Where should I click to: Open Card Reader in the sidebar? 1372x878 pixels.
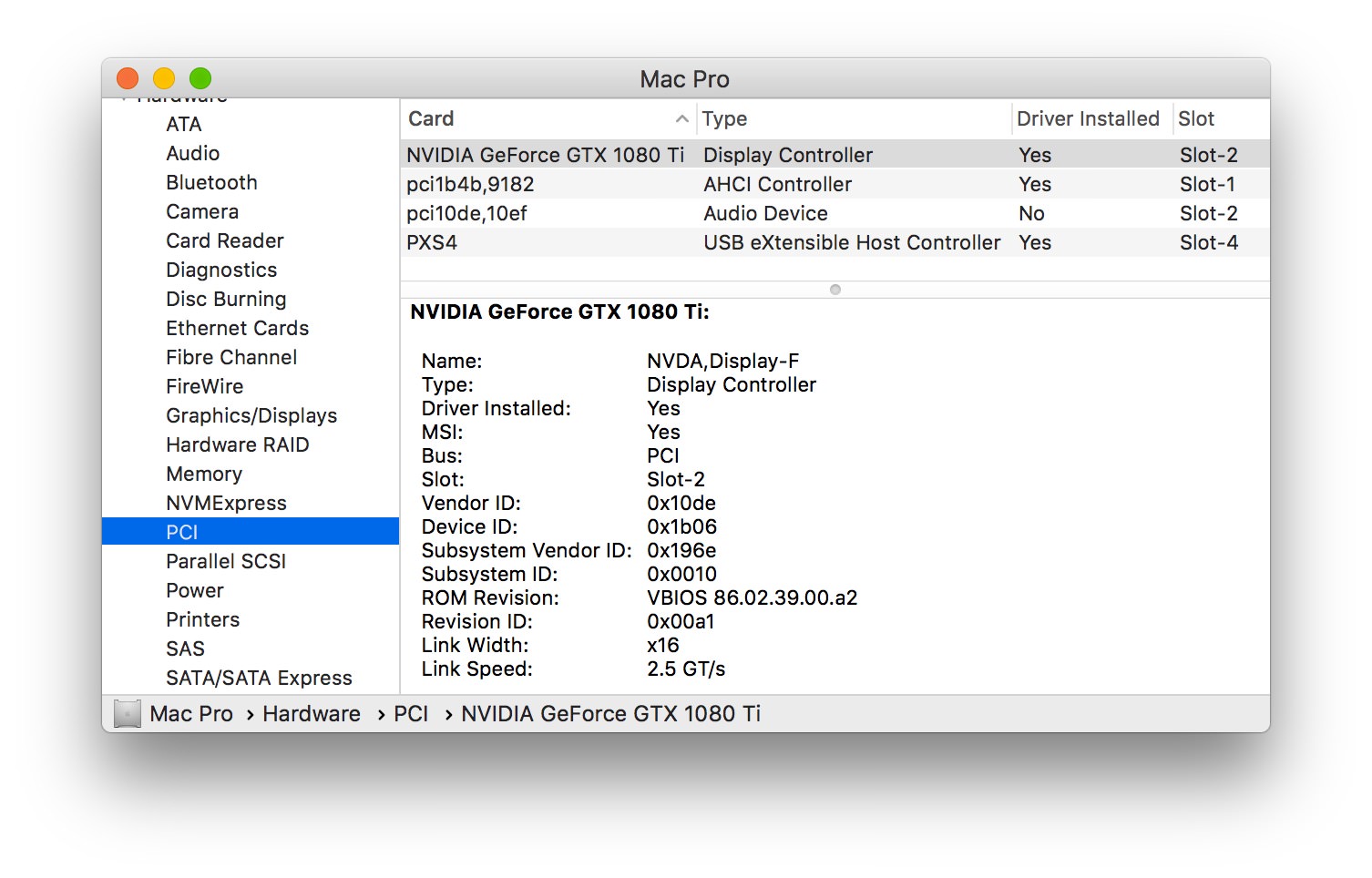click(225, 240)
